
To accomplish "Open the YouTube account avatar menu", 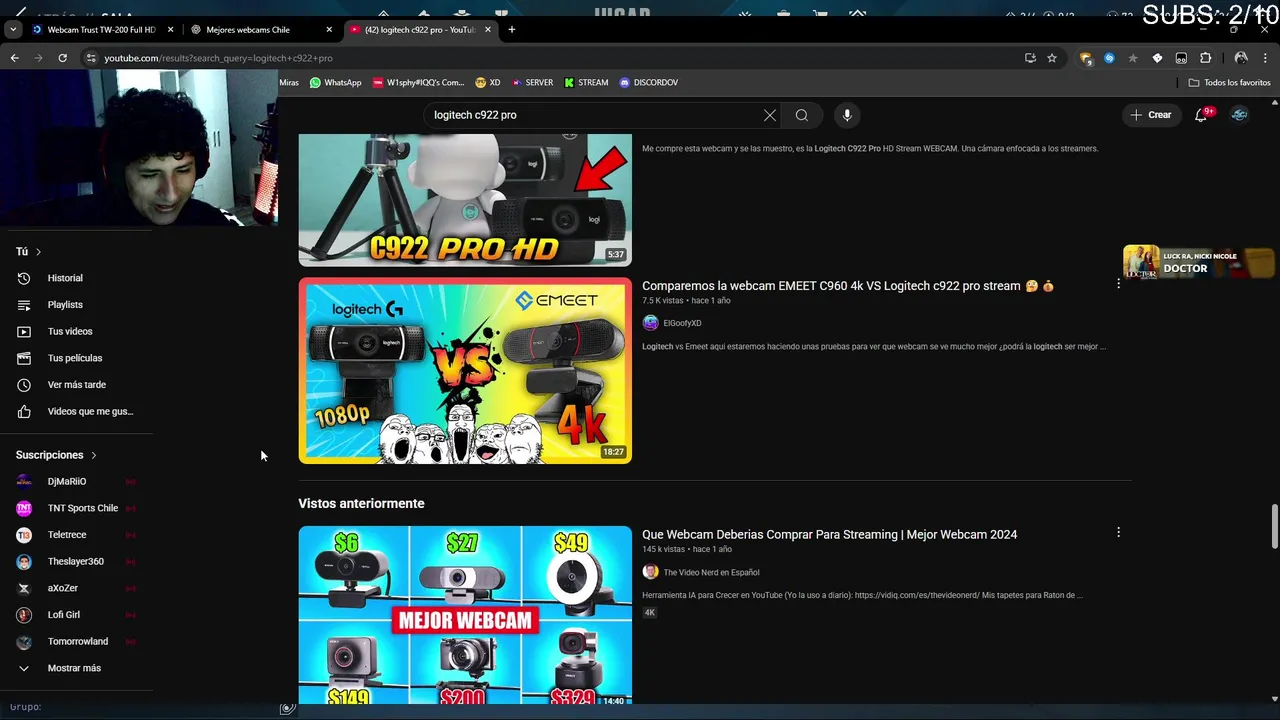I will 1240,115.
